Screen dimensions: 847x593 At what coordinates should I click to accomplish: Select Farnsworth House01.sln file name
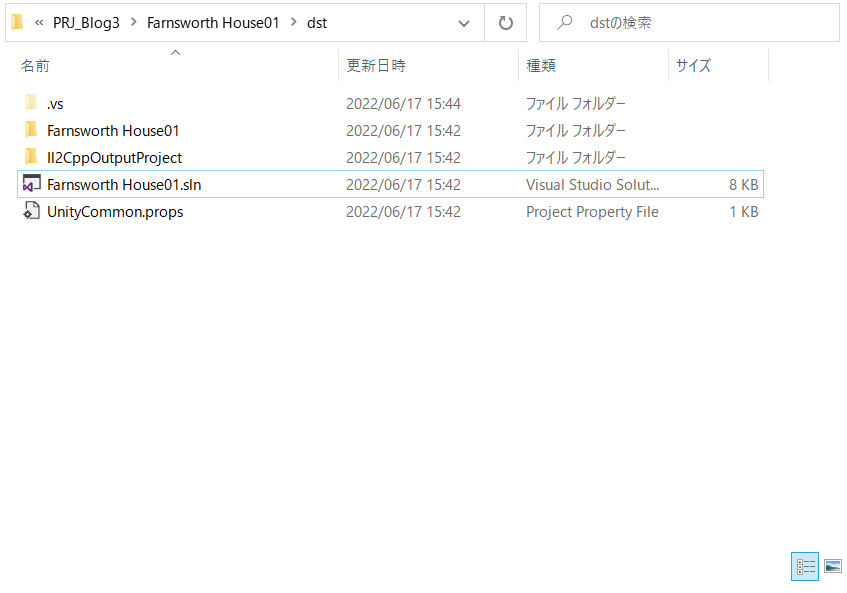(x=124, y=185)
